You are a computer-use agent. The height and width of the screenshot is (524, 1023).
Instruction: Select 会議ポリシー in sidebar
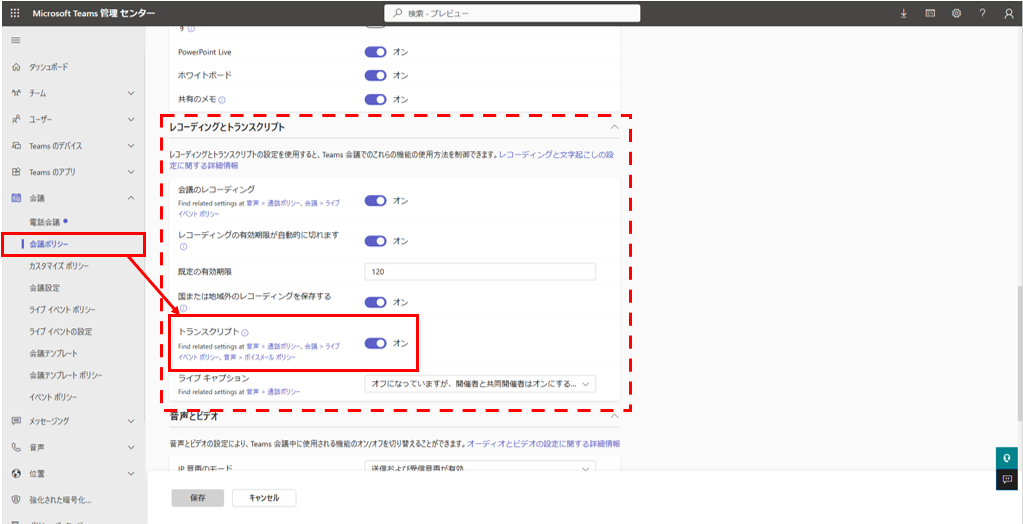click(49, 244)
